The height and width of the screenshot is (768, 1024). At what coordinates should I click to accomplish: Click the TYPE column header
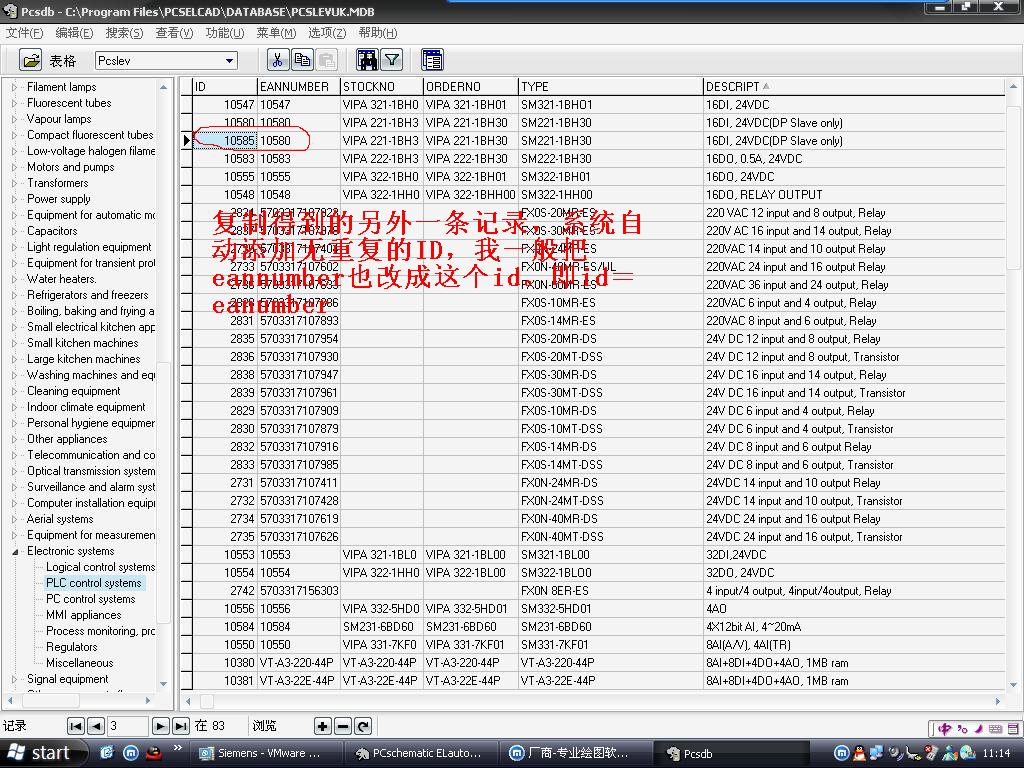tap(610, 86)
